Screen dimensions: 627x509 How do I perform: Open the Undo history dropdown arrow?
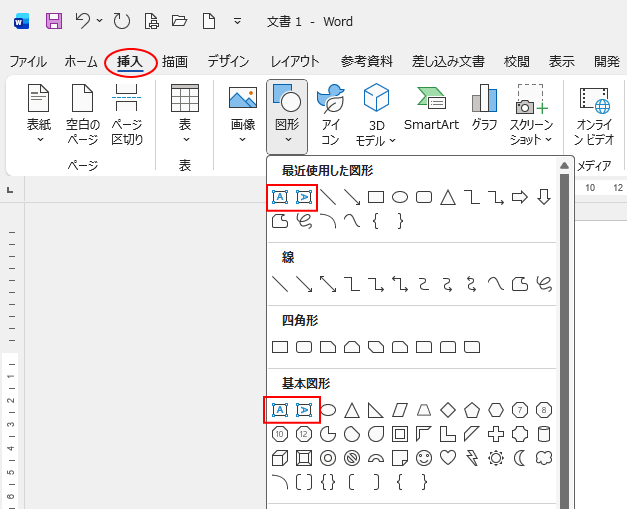100,20
